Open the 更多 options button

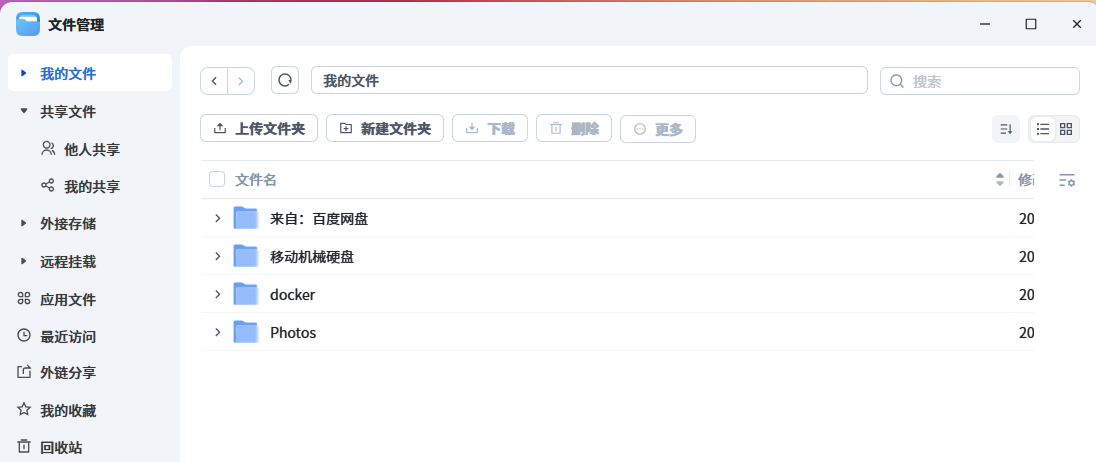658,129
